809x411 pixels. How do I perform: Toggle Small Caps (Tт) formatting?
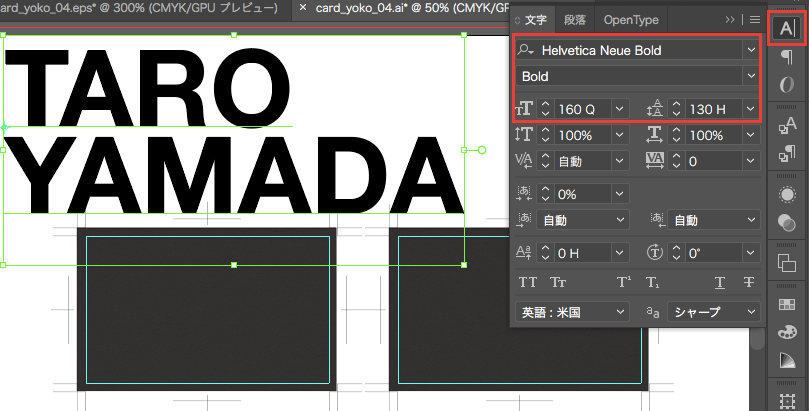coord(558,283)
